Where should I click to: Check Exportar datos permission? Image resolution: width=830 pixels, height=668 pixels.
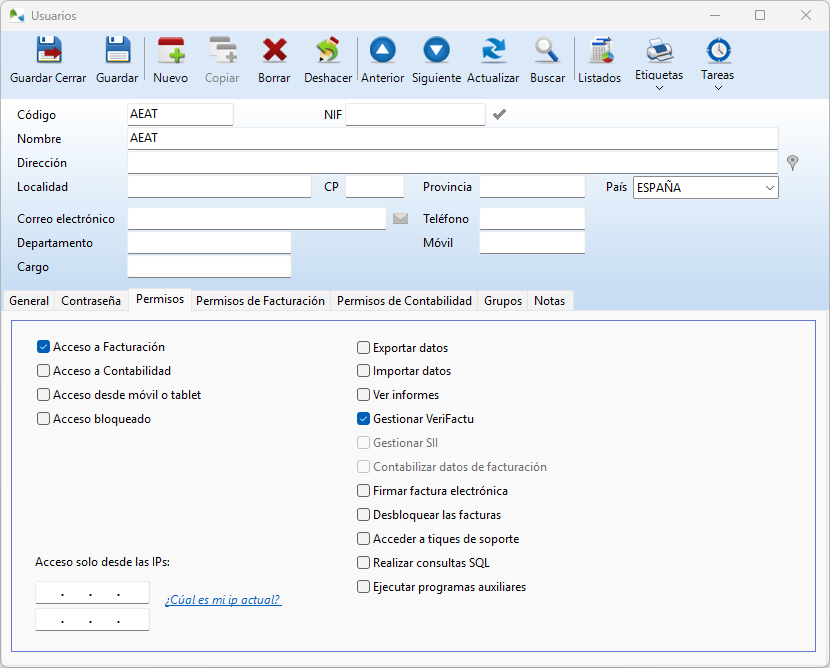(x=364, y=348)
